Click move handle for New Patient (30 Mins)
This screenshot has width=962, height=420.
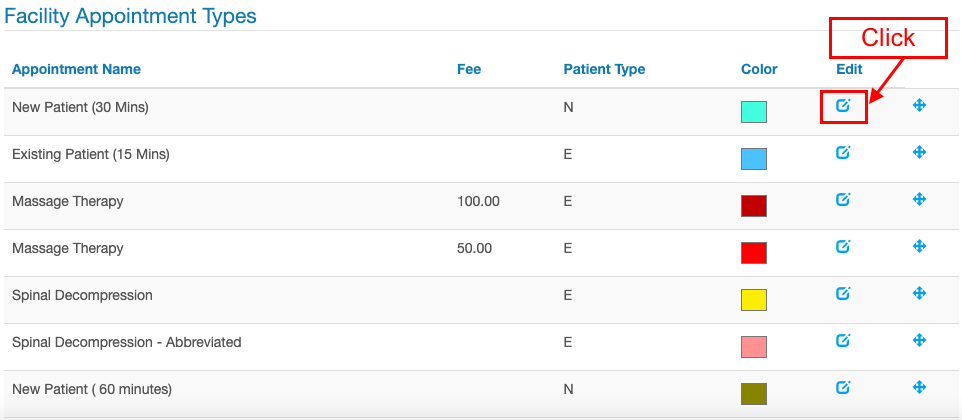919,105
